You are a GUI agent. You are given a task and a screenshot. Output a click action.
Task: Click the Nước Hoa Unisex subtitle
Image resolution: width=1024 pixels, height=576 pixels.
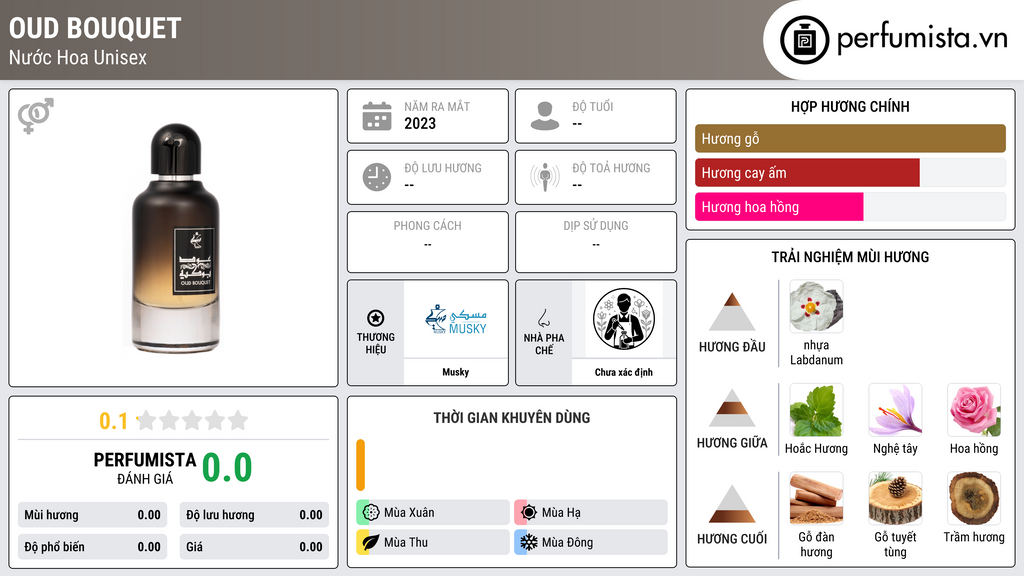coord(78,57)
